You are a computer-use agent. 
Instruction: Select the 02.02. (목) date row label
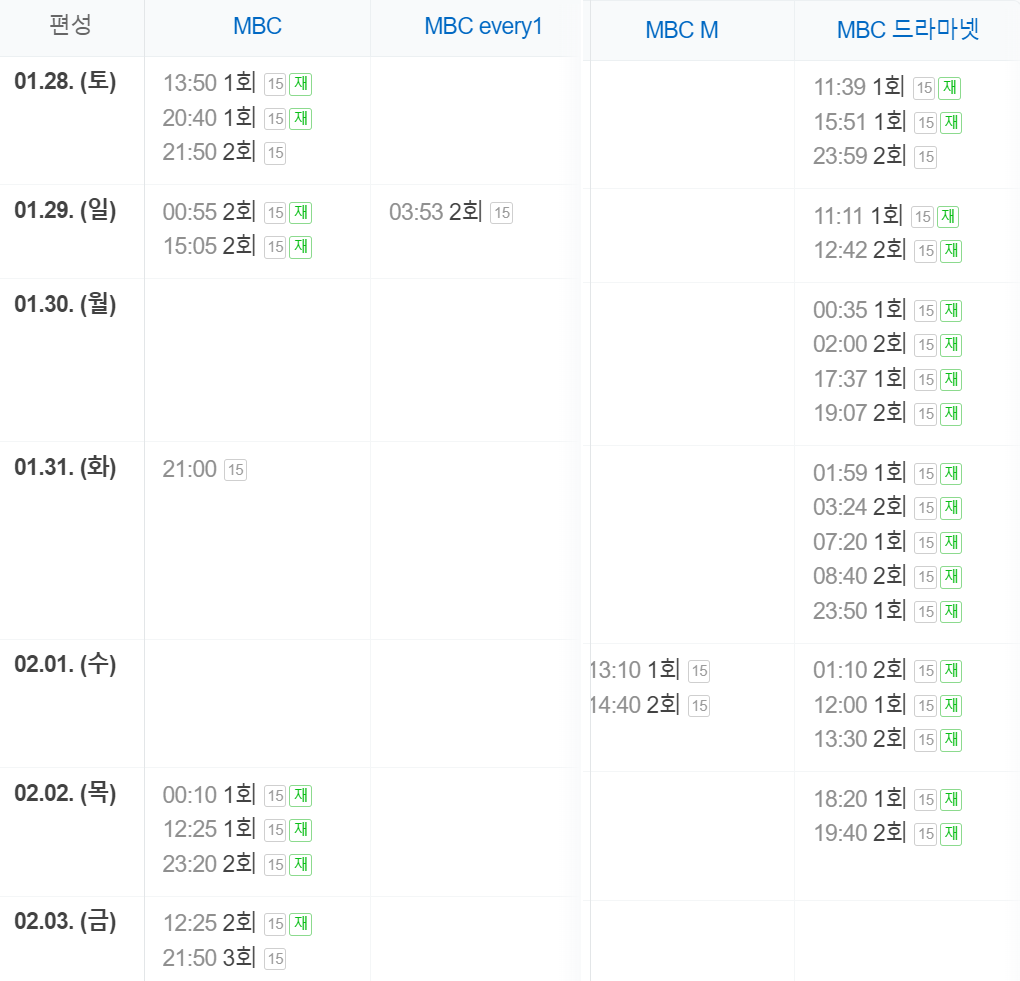tap(65, 793)
